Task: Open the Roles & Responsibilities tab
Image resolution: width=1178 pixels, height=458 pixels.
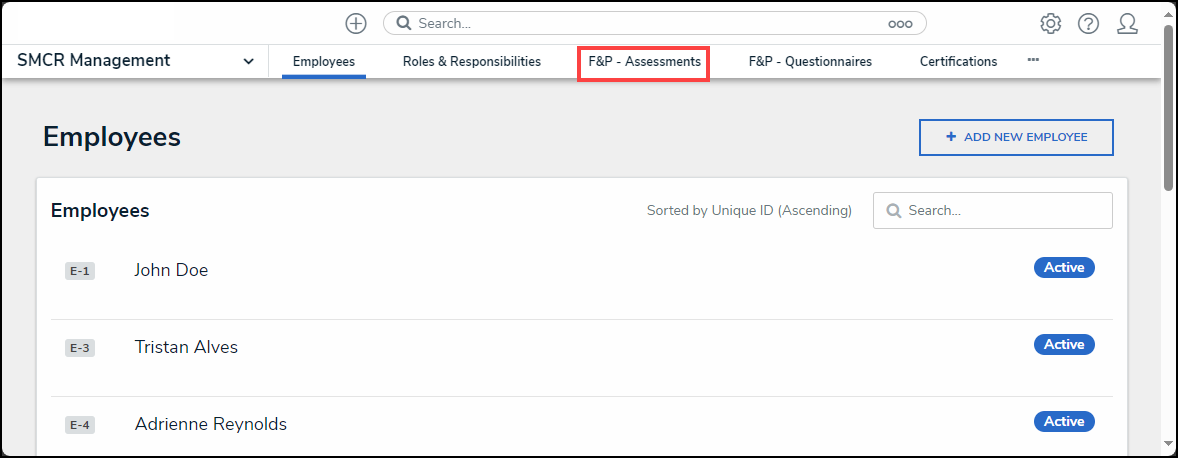Action: pyautogui.click(x=472, y=62)
